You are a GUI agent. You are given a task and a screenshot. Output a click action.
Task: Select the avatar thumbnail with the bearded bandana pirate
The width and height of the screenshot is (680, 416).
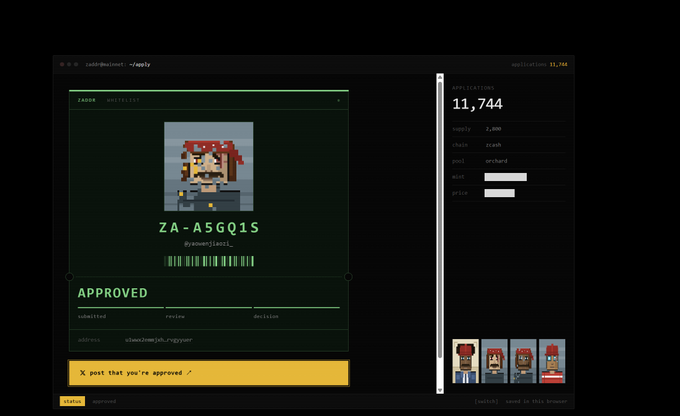tap(523, 361)
